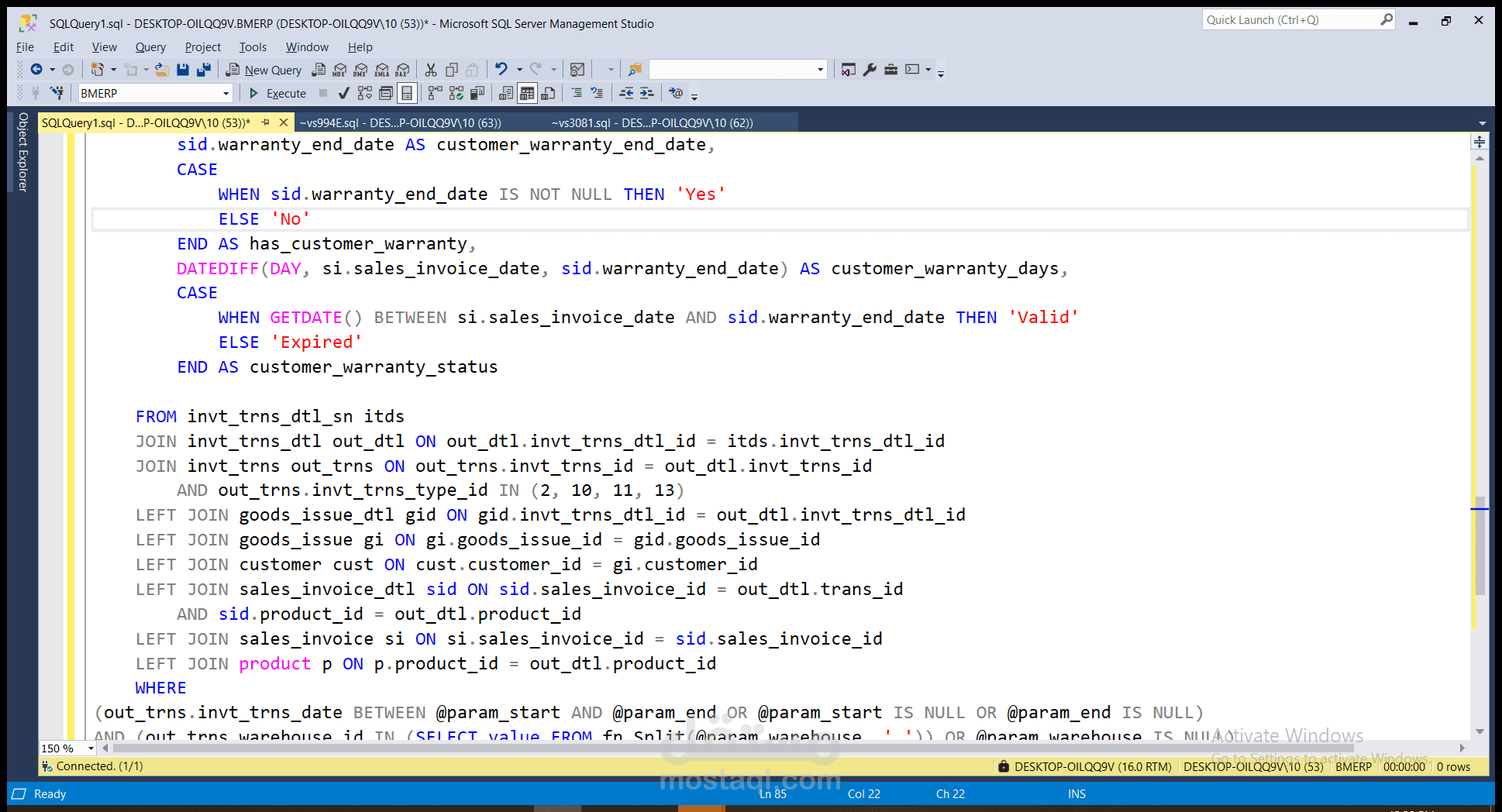This screenshot has height=812, width=1502.
Task: Toggle Include Live Query Statistics
Action: pos(456,93)
